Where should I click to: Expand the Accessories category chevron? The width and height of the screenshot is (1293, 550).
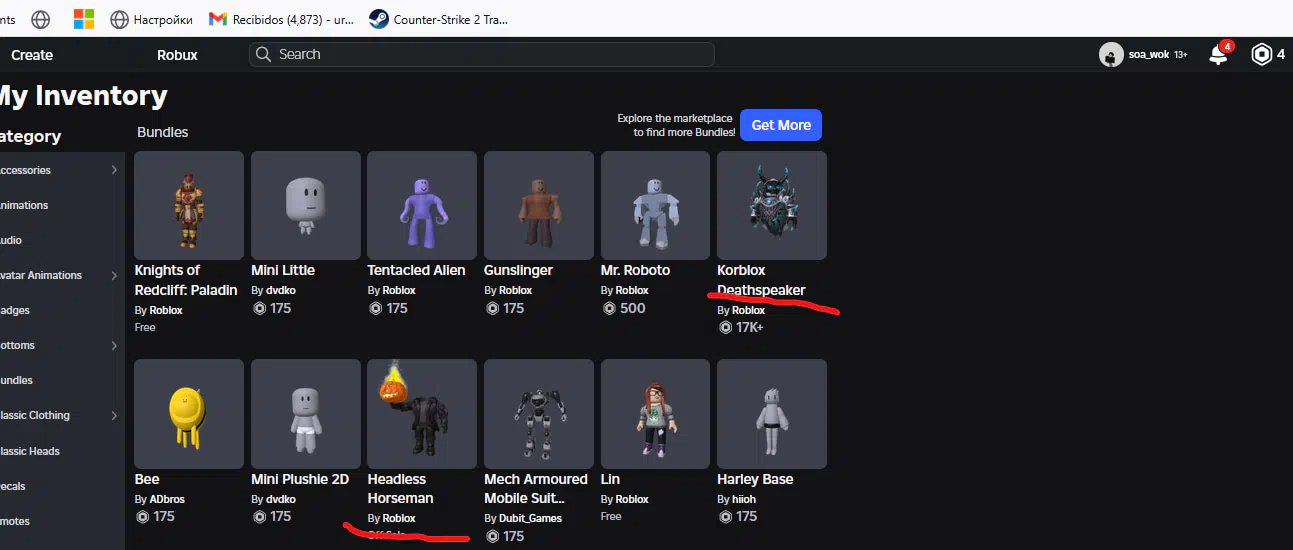(114, 170)
